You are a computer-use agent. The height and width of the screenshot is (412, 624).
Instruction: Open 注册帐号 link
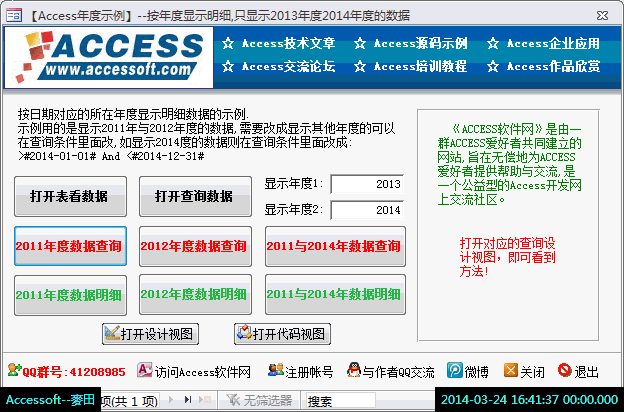(309, 373)
